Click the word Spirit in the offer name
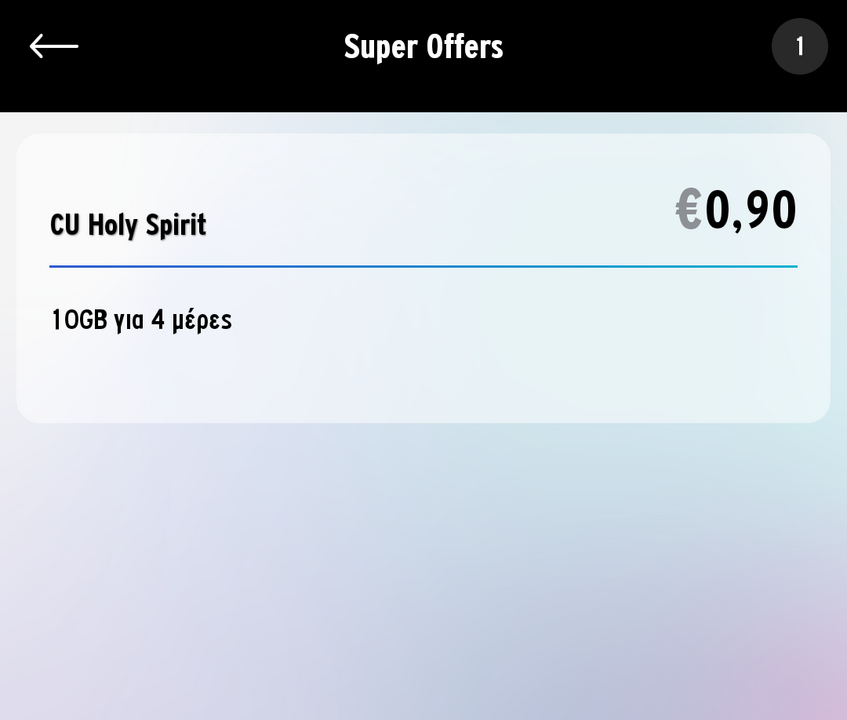This screenshot has height=720, width=847. 176,225
